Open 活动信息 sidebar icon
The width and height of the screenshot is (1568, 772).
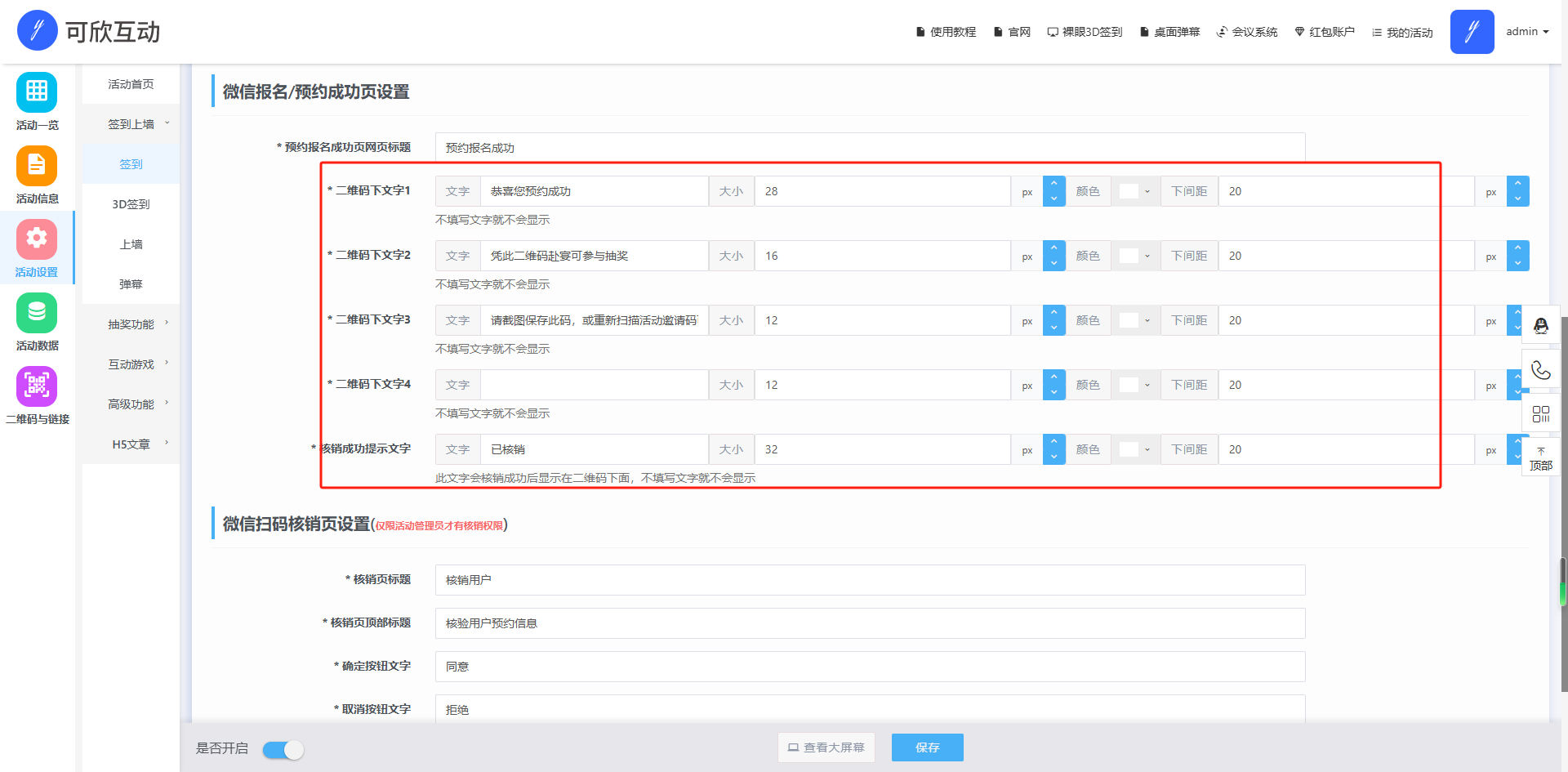click(37, 165)
